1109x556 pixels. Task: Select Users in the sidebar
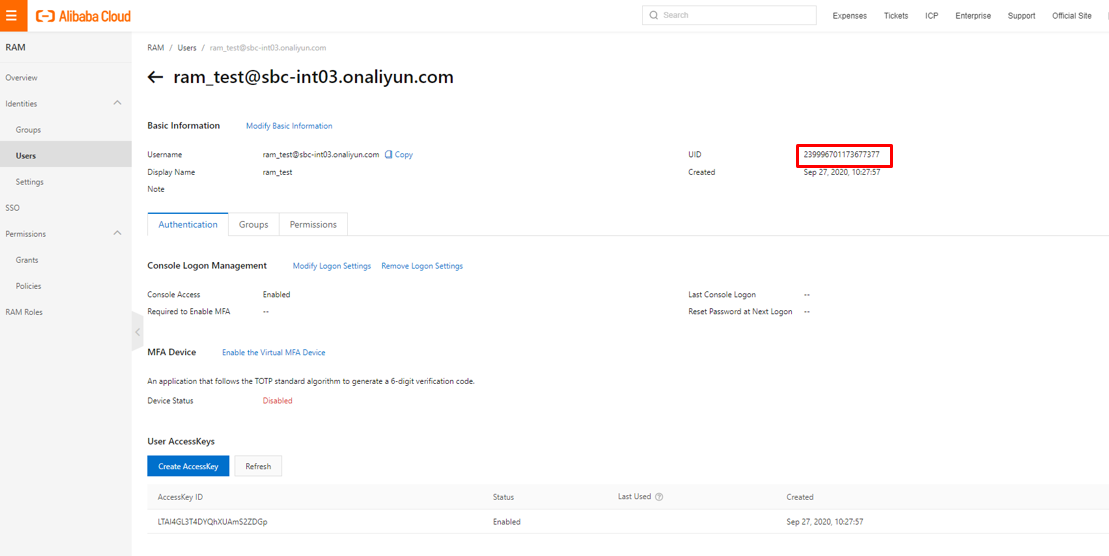[x=66, y=156]
